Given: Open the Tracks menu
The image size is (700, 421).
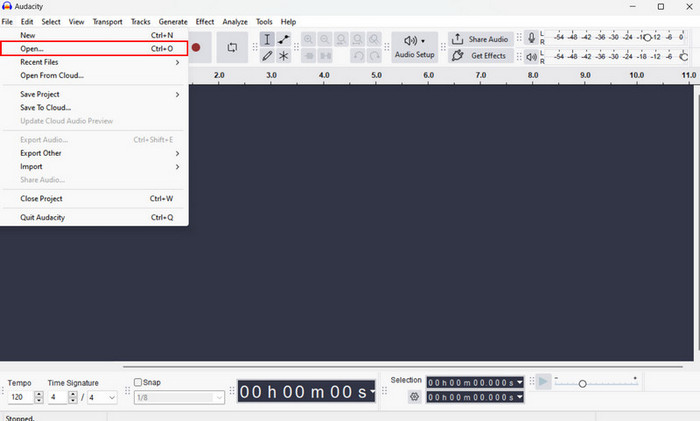Looking at the screenshot, I should [141, 21].
